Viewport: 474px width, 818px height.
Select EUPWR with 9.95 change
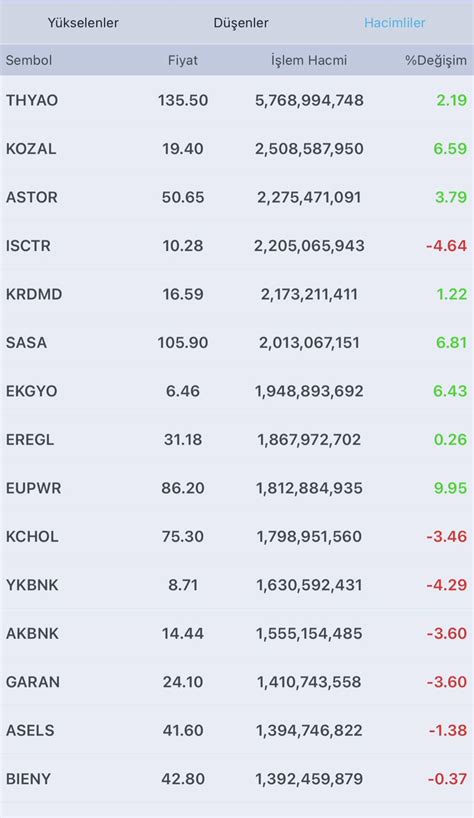237,488
